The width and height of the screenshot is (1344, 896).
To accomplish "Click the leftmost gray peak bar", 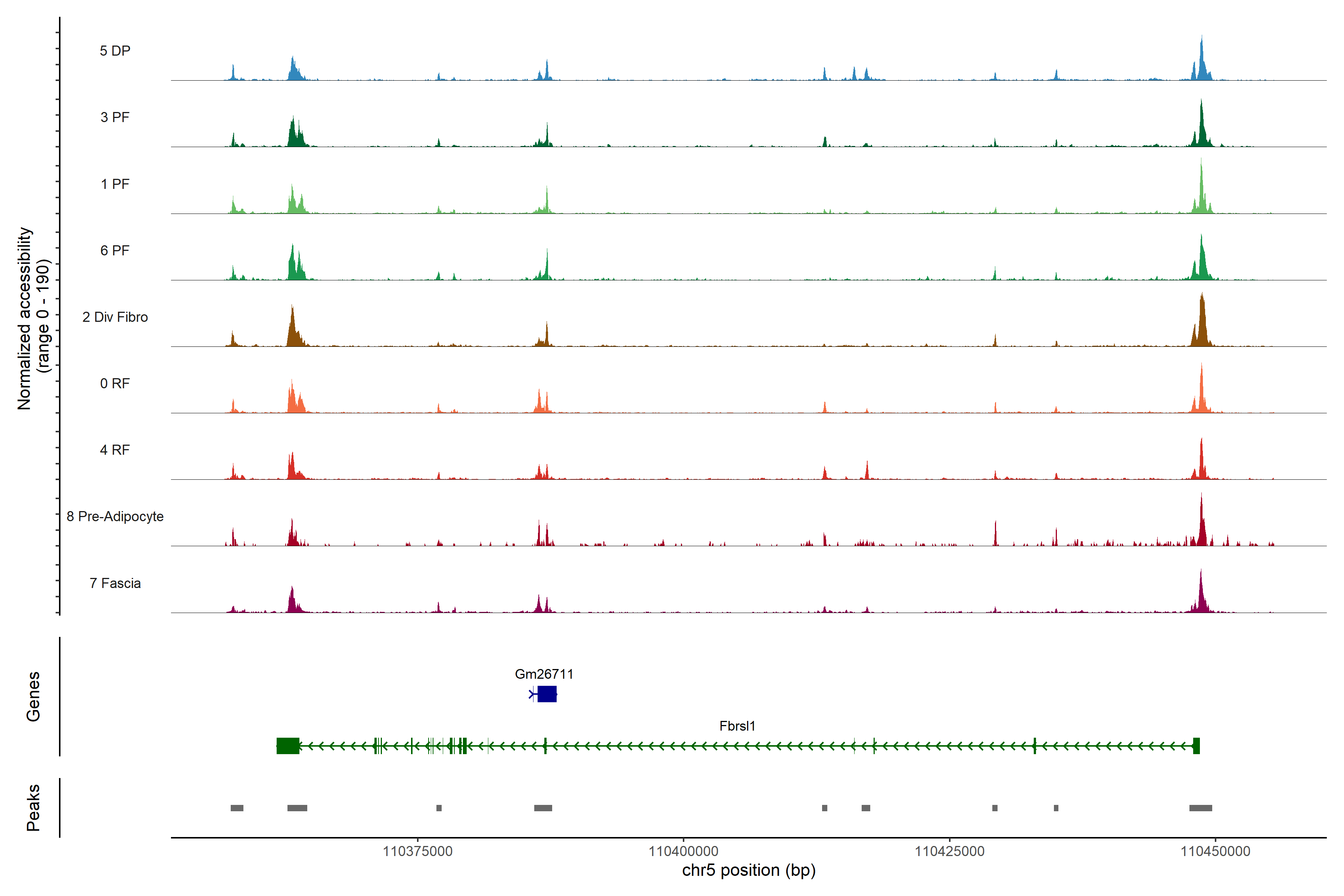I will click(237, 808).
